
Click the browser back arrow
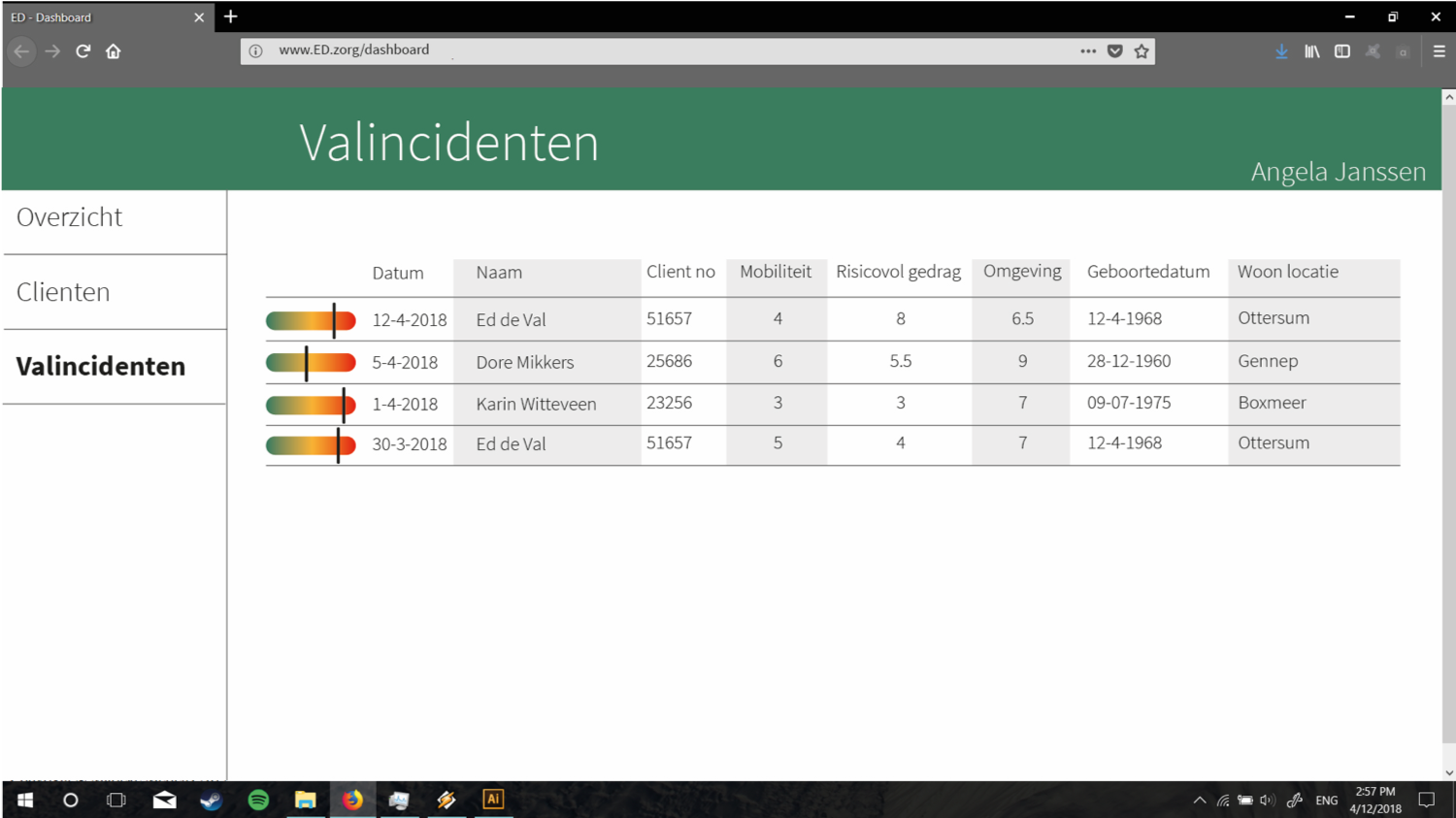[21, 51]
